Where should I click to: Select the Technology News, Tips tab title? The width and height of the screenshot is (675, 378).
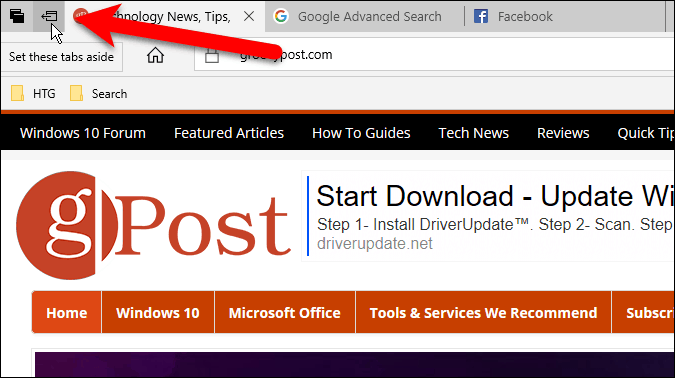point(171,16)
